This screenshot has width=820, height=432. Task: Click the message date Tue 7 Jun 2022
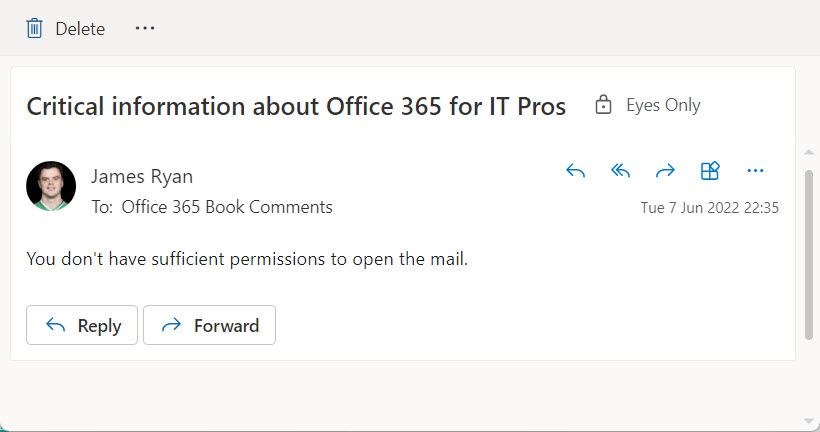(x=690, y=208)
